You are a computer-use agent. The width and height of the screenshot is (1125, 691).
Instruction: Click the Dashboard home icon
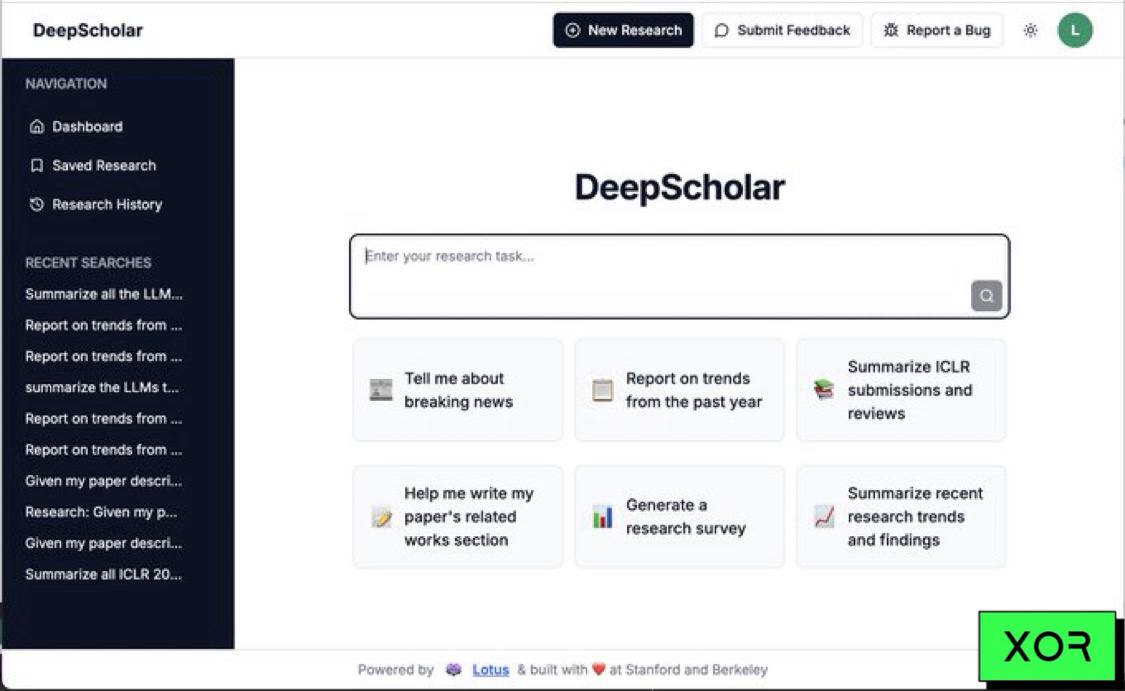click(x=37, y=127)
